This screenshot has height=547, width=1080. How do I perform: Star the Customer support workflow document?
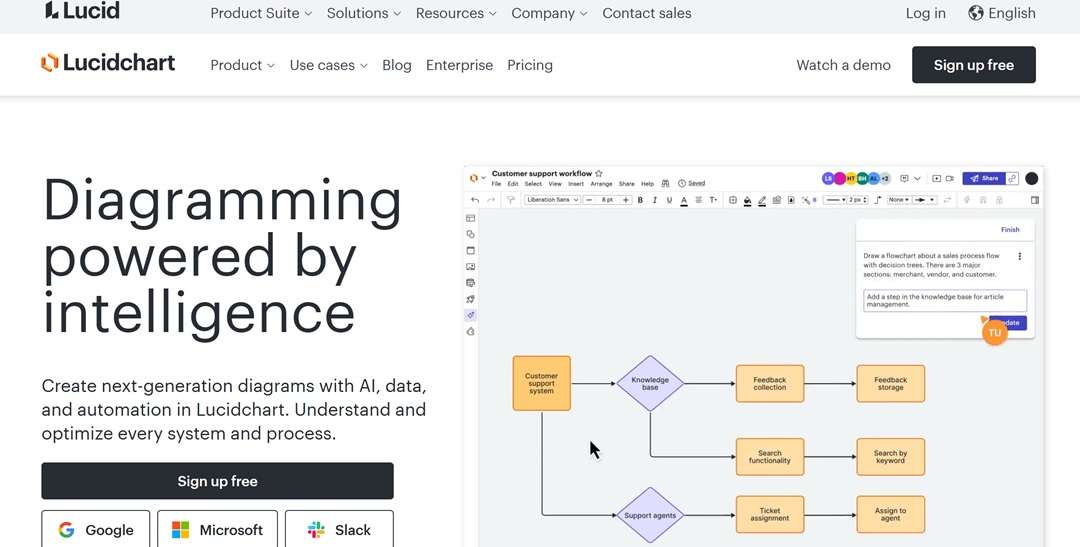(x=599, y=174)
